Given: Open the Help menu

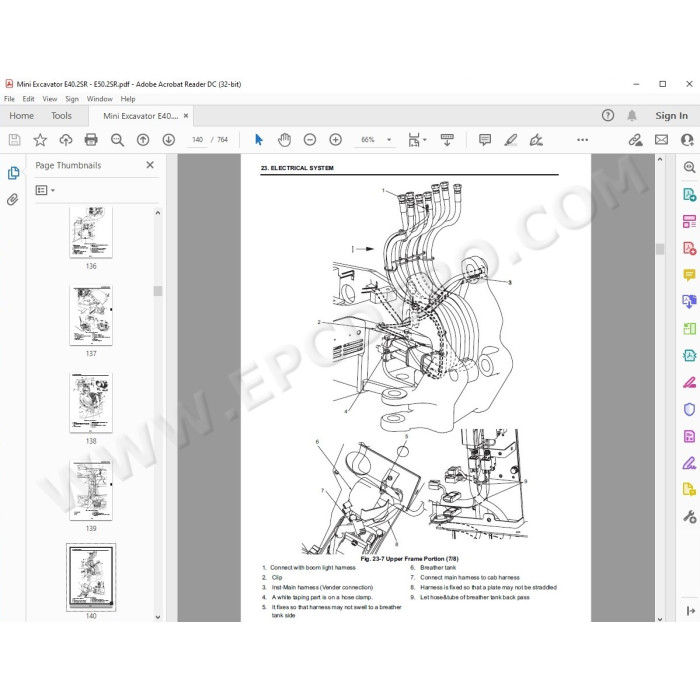Looking at the screenshot, I should (128, 99).
